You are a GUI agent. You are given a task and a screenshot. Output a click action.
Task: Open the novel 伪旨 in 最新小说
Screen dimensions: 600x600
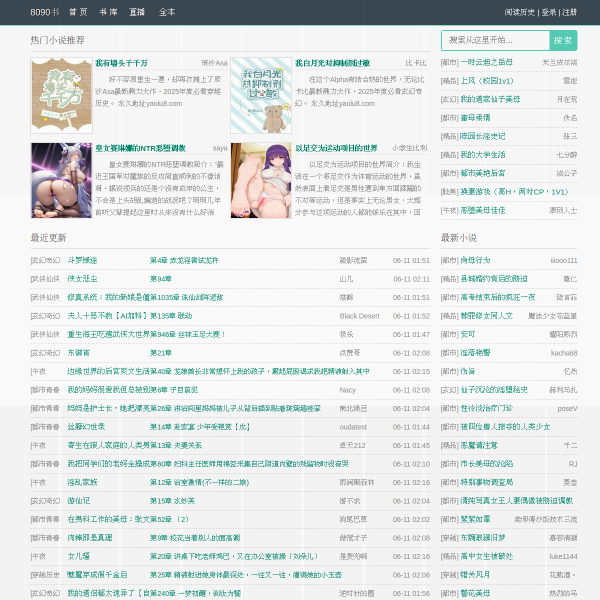(x=468, y=371)
